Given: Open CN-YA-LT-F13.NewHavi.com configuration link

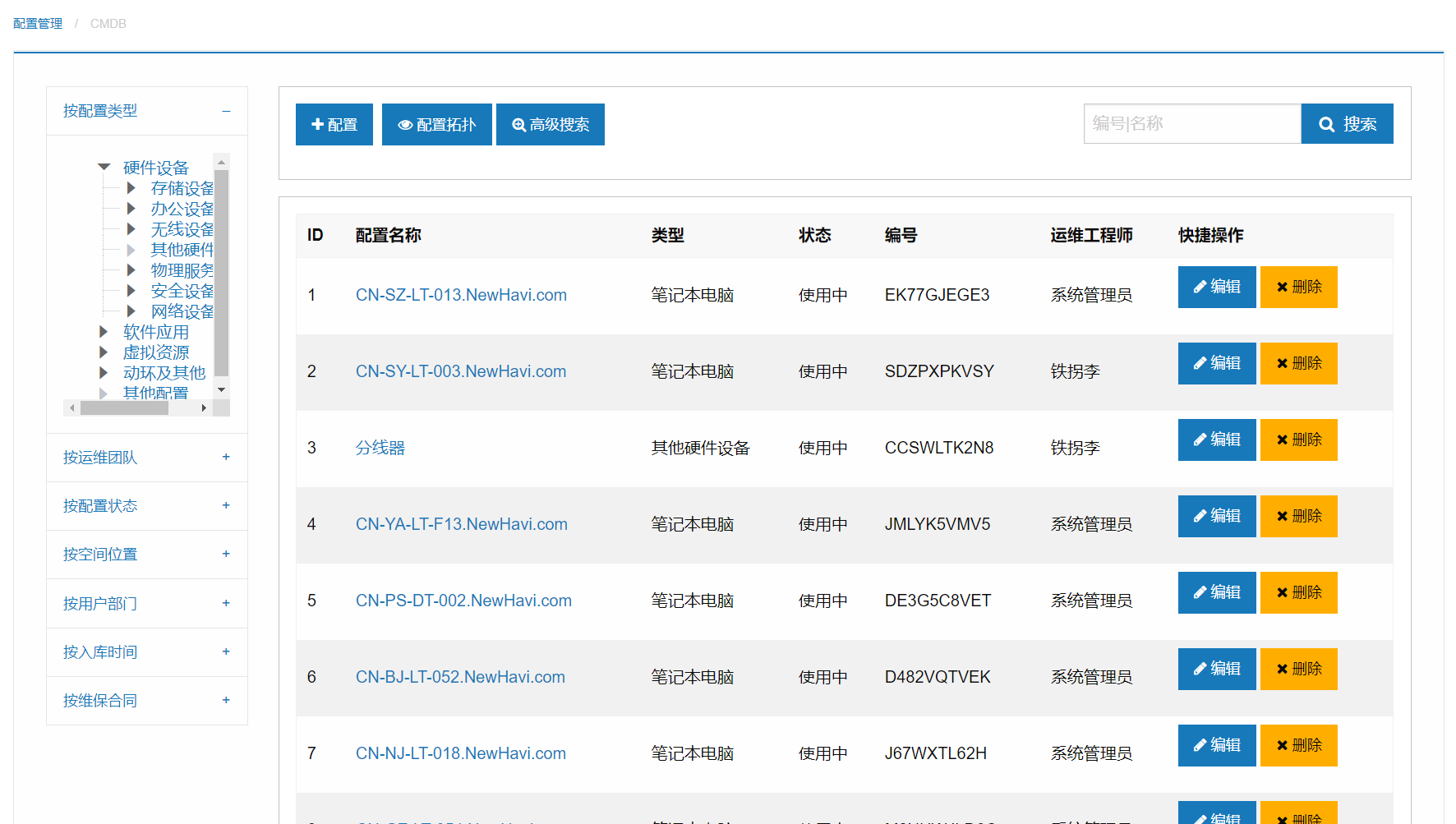Looking at the screenshot, I should [x=461, y=524].
